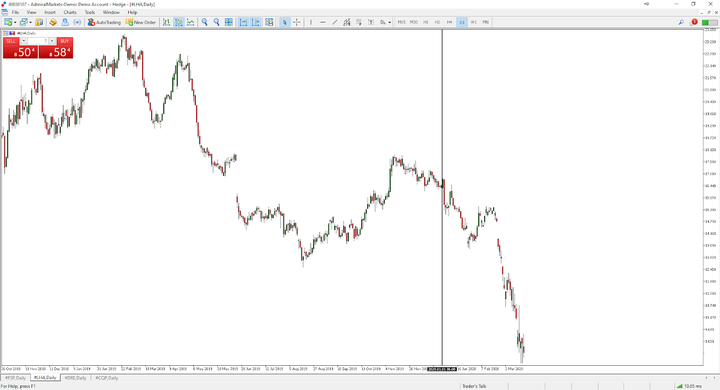Switch timeframe to H2
720x390 pixels.
point(438,22)
